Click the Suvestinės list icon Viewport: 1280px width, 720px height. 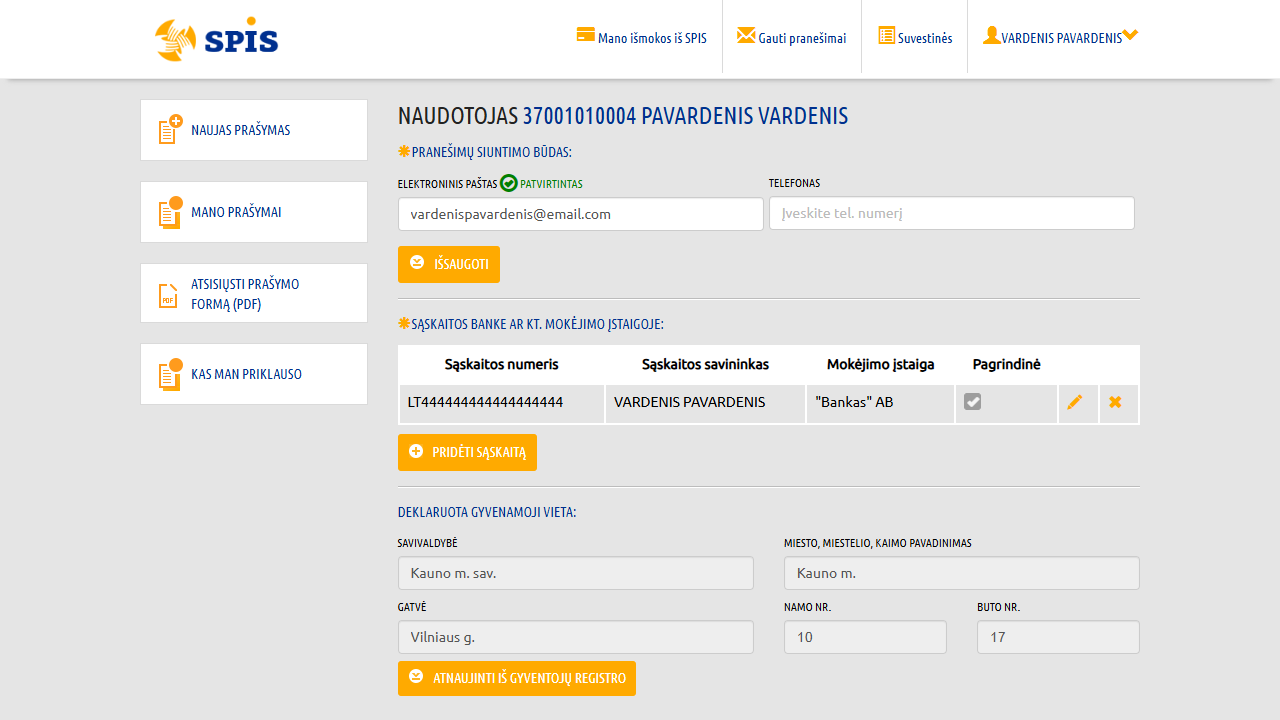[887, 35]
